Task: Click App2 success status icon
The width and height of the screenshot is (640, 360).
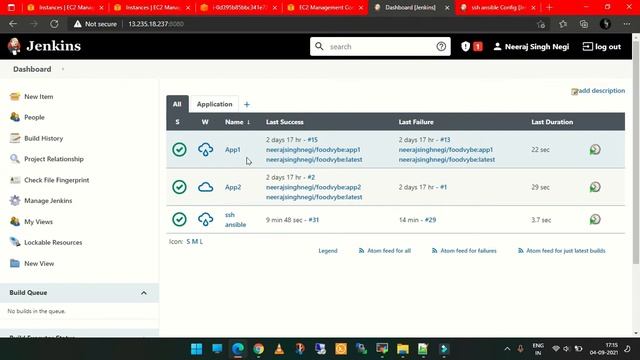Action: pyautogui.click(x=179, y=187)
